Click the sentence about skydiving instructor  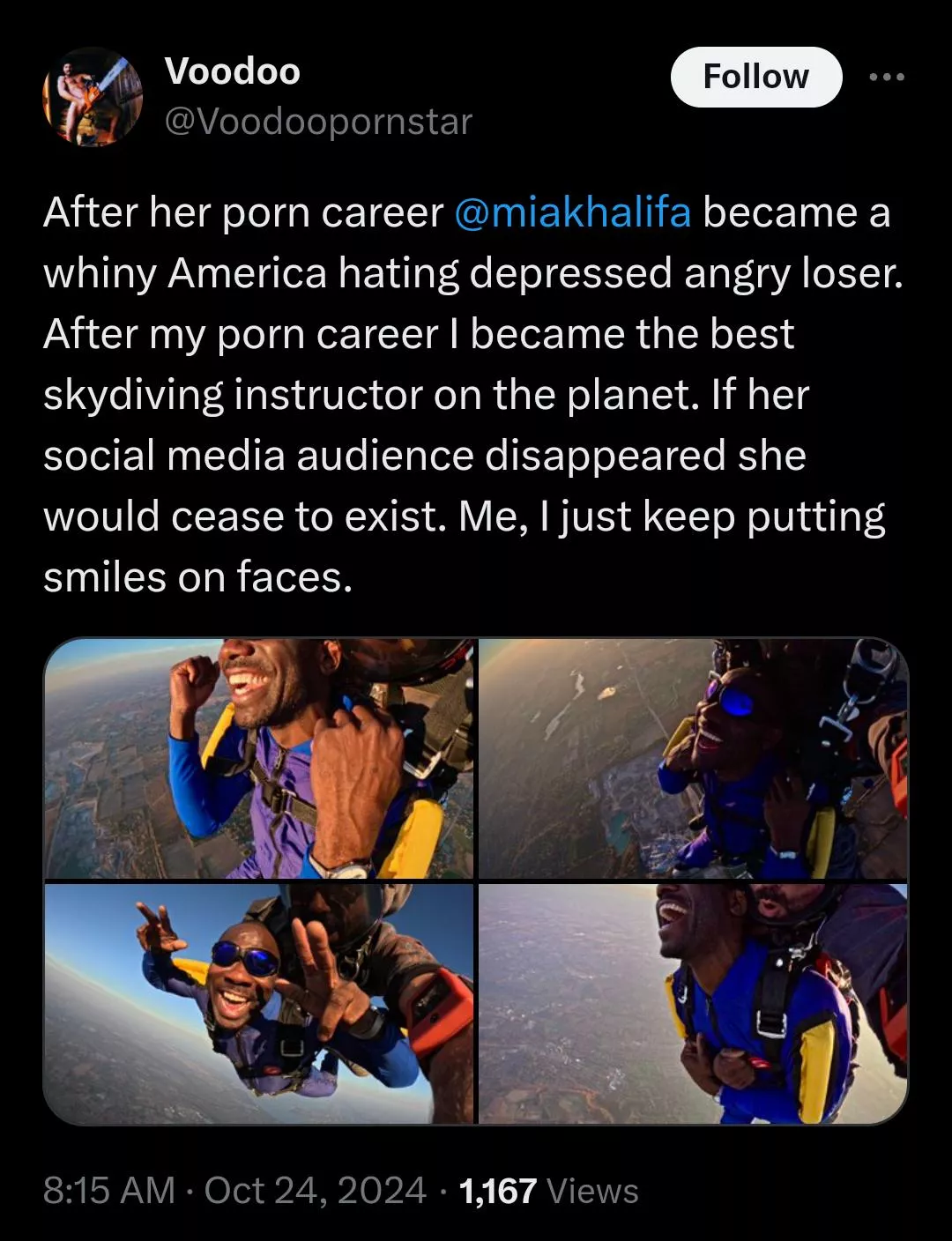point(426,364)
